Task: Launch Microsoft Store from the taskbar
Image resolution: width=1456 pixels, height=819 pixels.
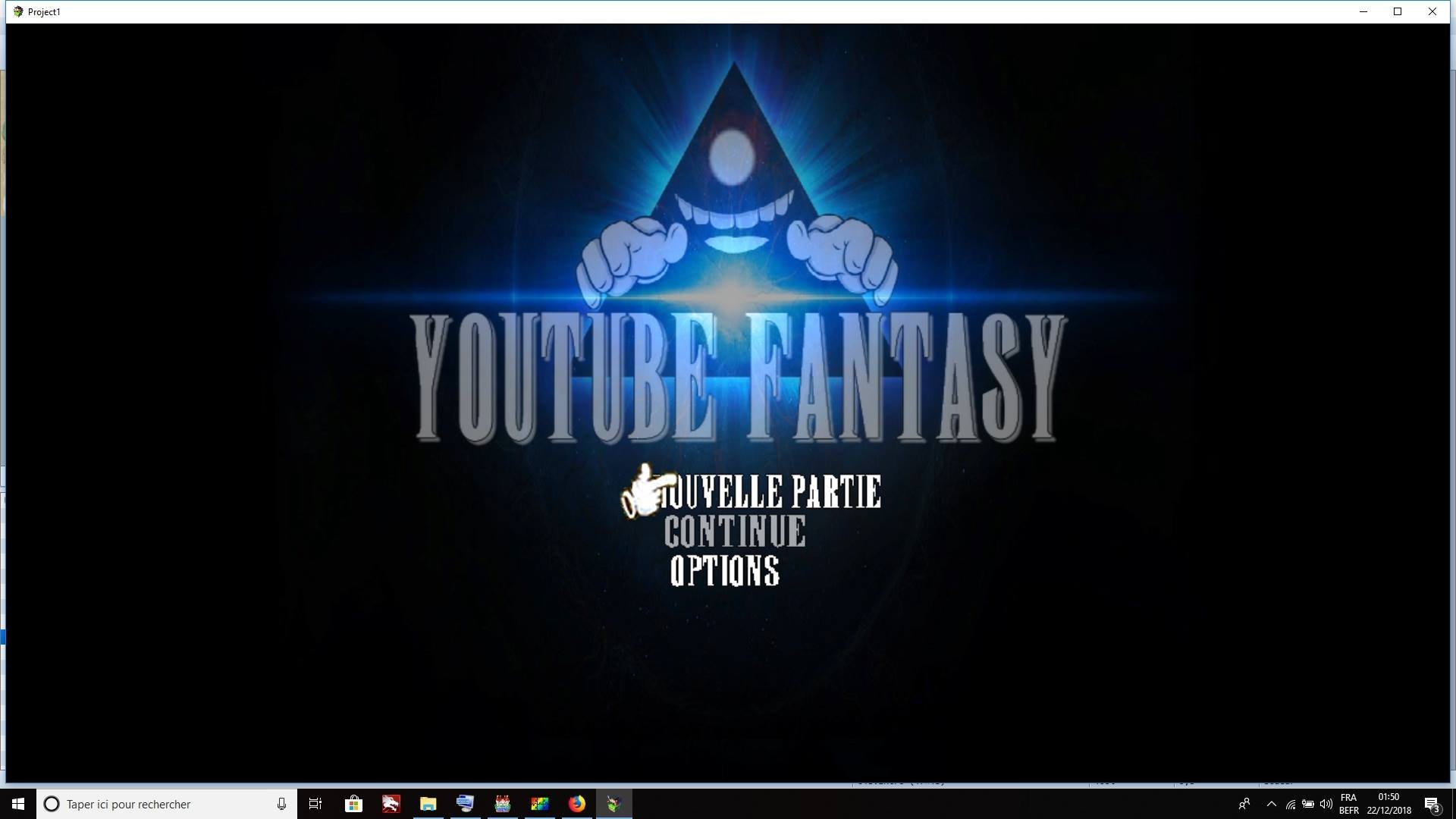Action: [353, 804]
